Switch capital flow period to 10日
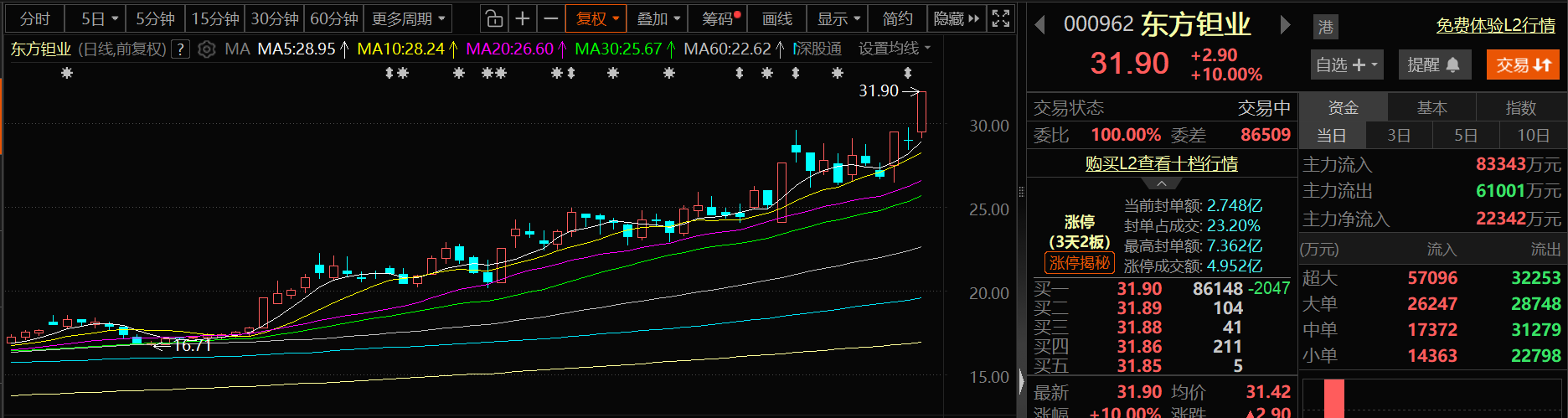This screenshot has height=418, width=1568. 1533,135
